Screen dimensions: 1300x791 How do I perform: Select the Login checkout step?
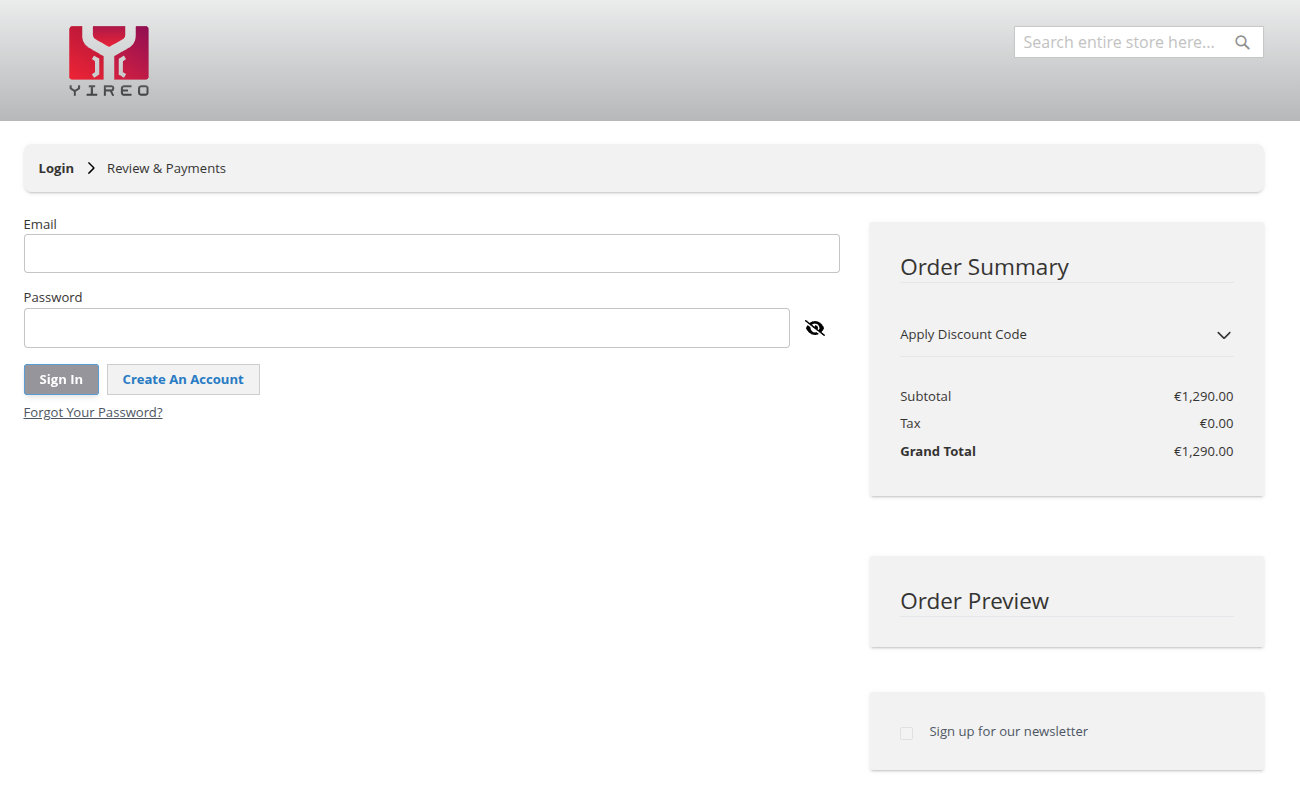tap(56, 168)
